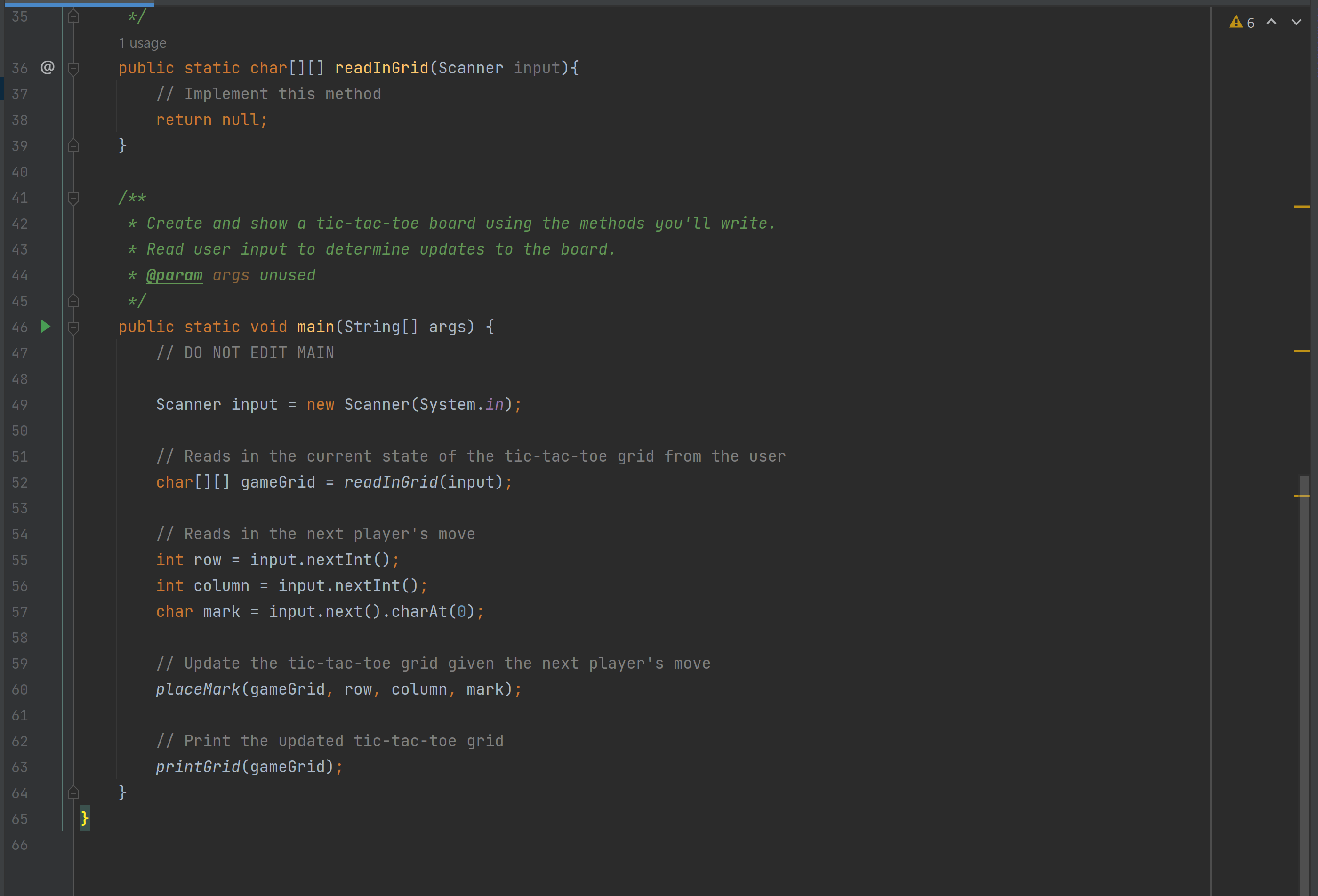Viewport: 1318px width, 896px height.
Task: Open the warnings indicator showing 6 problems
Action: pyautogui.click(x=1241, y=23)
